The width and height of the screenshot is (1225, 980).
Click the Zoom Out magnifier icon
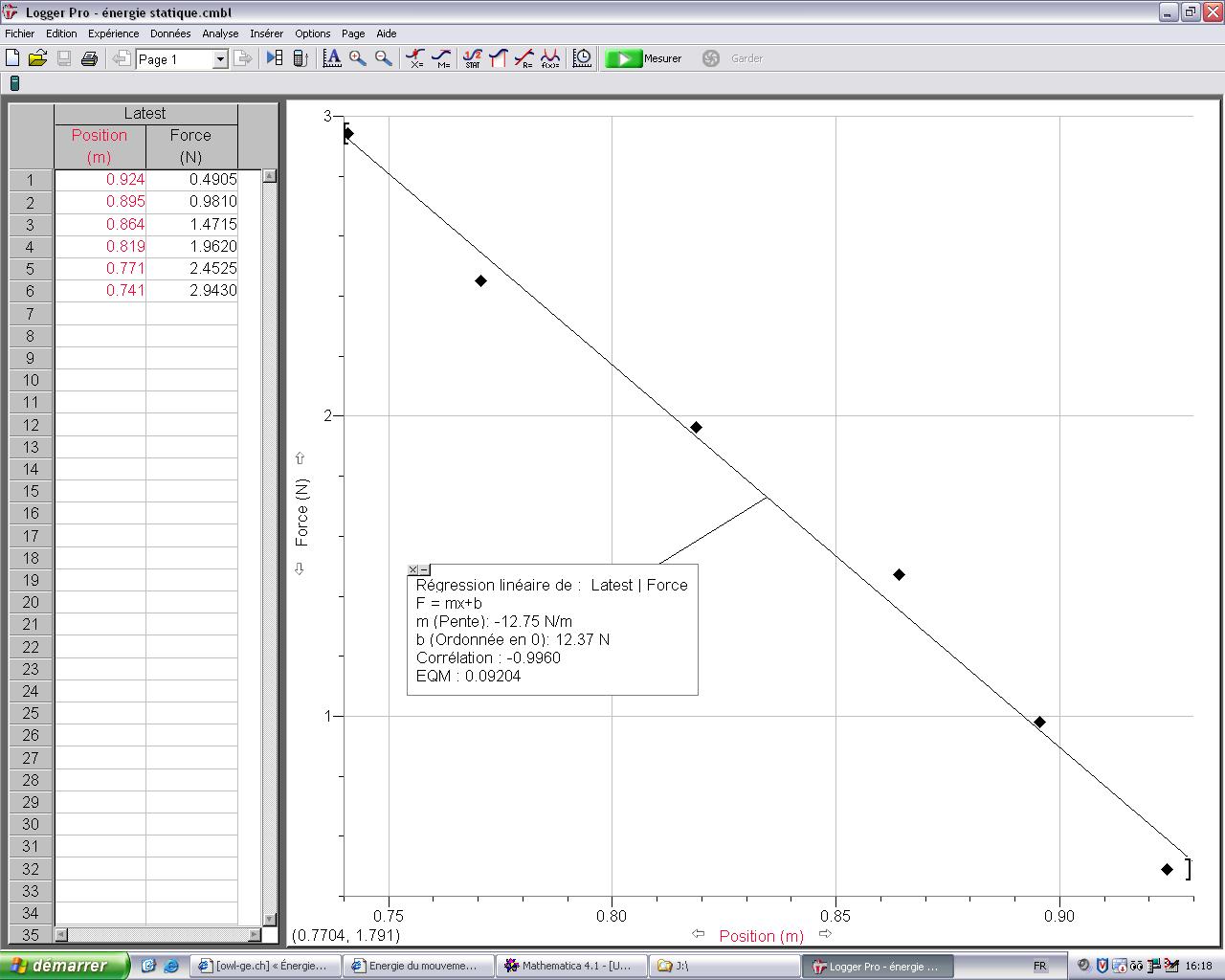pos(384,58)
